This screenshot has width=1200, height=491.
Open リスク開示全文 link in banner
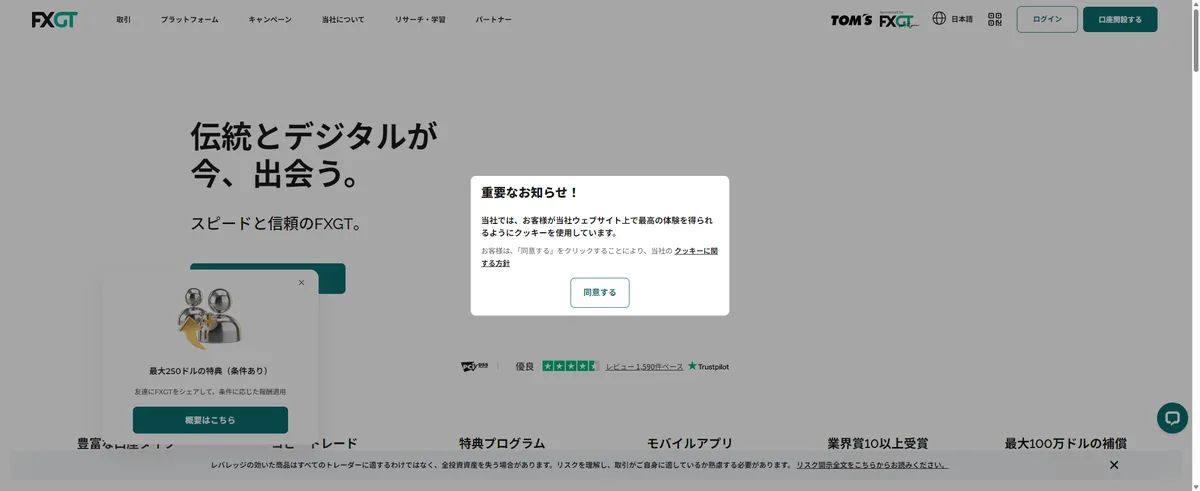pyautogui.click(x=872, y=465)
